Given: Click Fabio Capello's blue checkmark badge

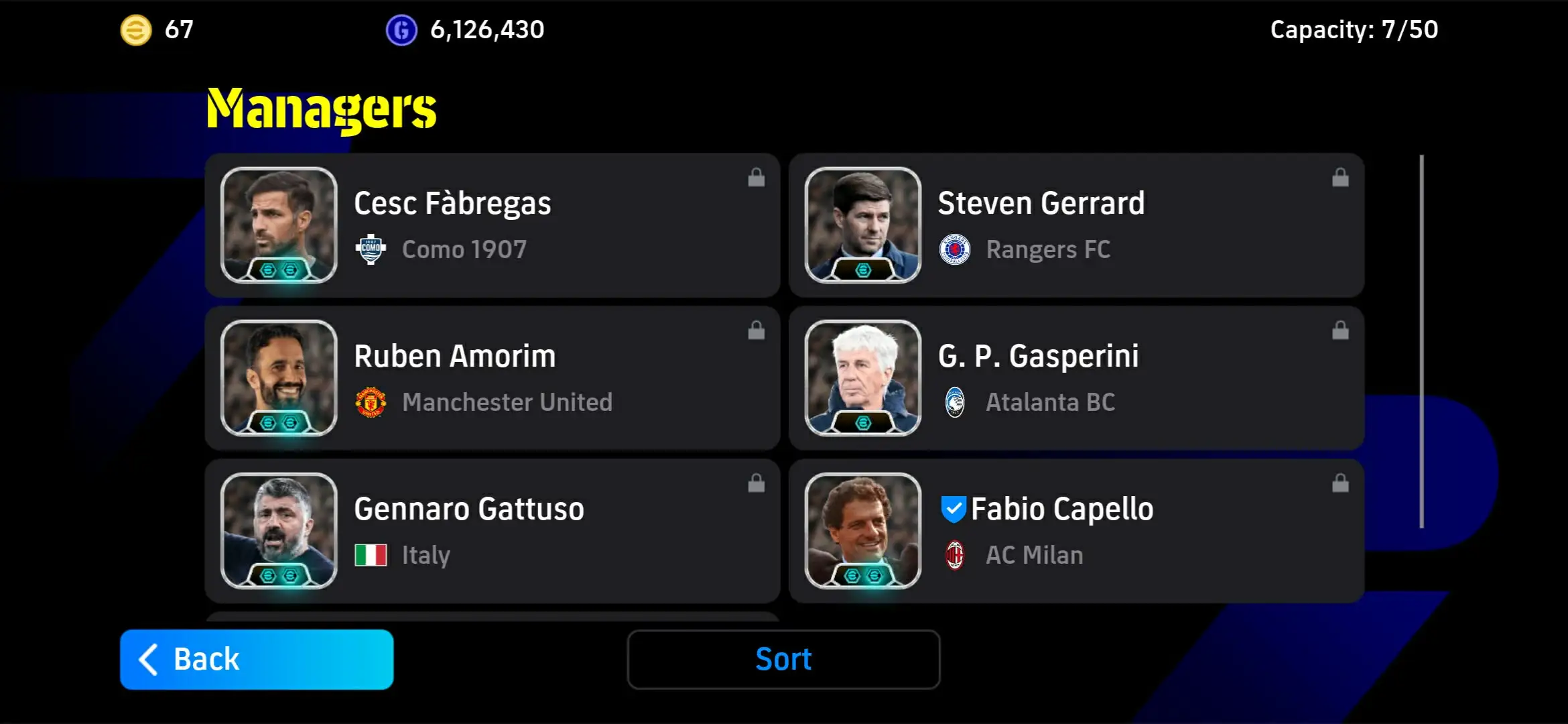Looking at the screenshot, I should coord(953,509).
